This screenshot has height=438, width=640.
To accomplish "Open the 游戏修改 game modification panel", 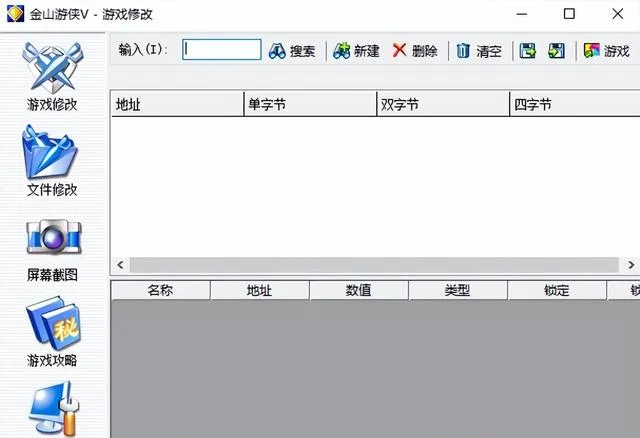I will coord(52,77).
